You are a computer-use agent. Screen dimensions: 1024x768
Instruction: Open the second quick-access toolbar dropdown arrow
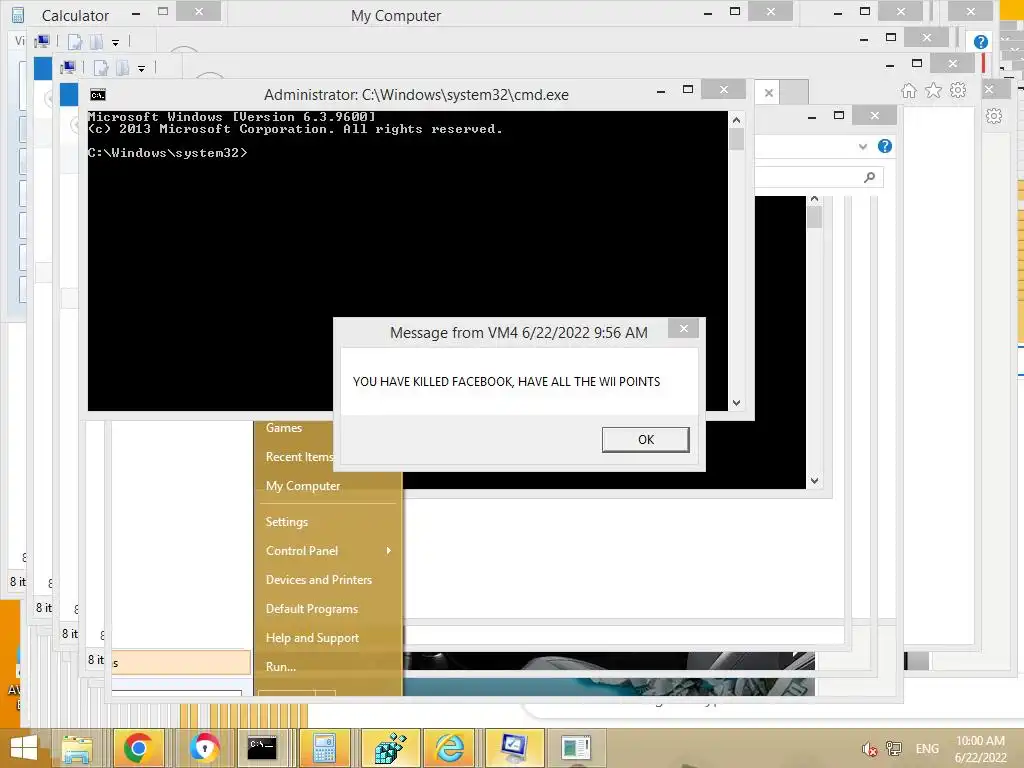(142, 68)
